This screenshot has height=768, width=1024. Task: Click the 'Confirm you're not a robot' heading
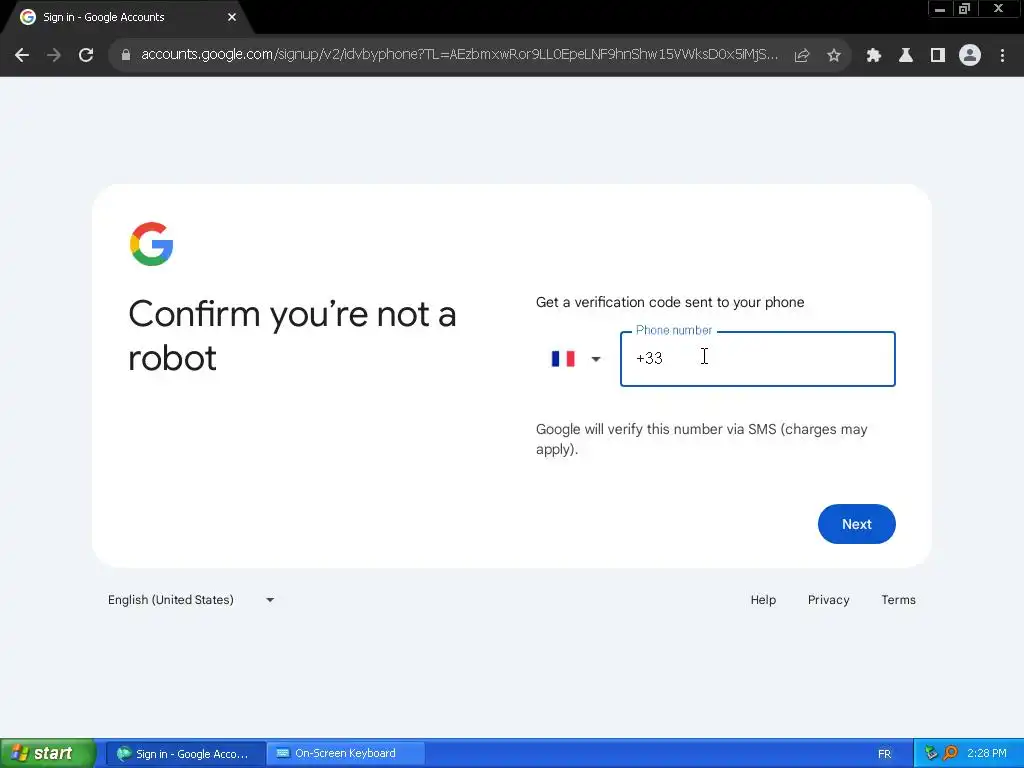tap(292, 336)
